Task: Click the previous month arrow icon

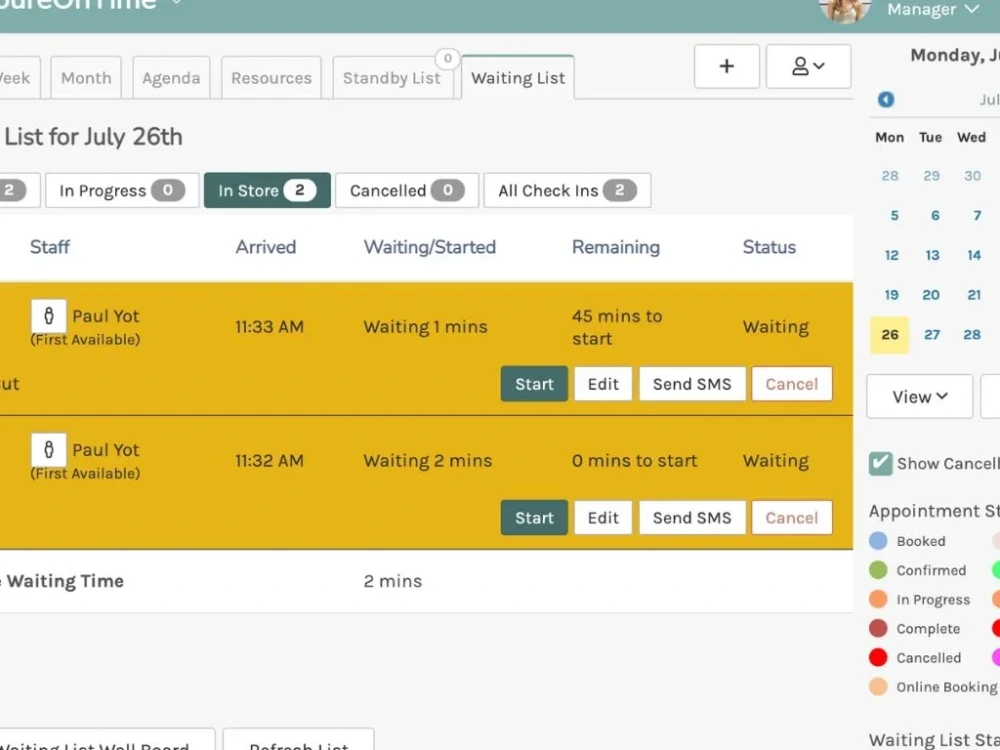Action: tap(886, 99)
